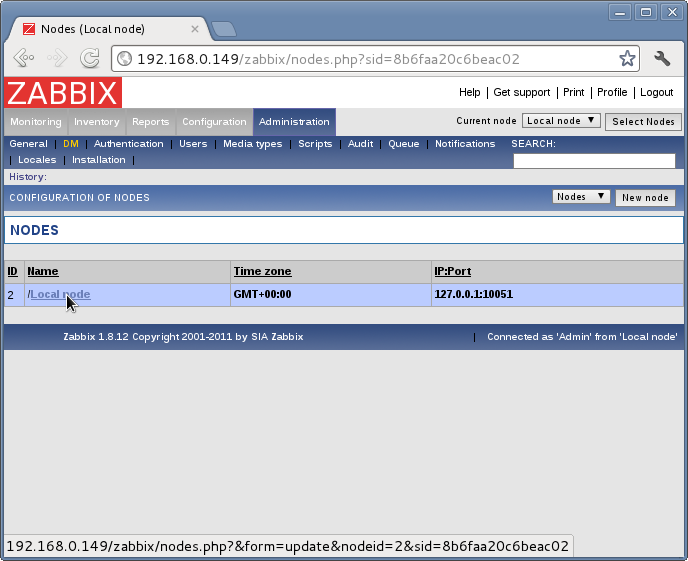Click the Print link

coord(573,92)
